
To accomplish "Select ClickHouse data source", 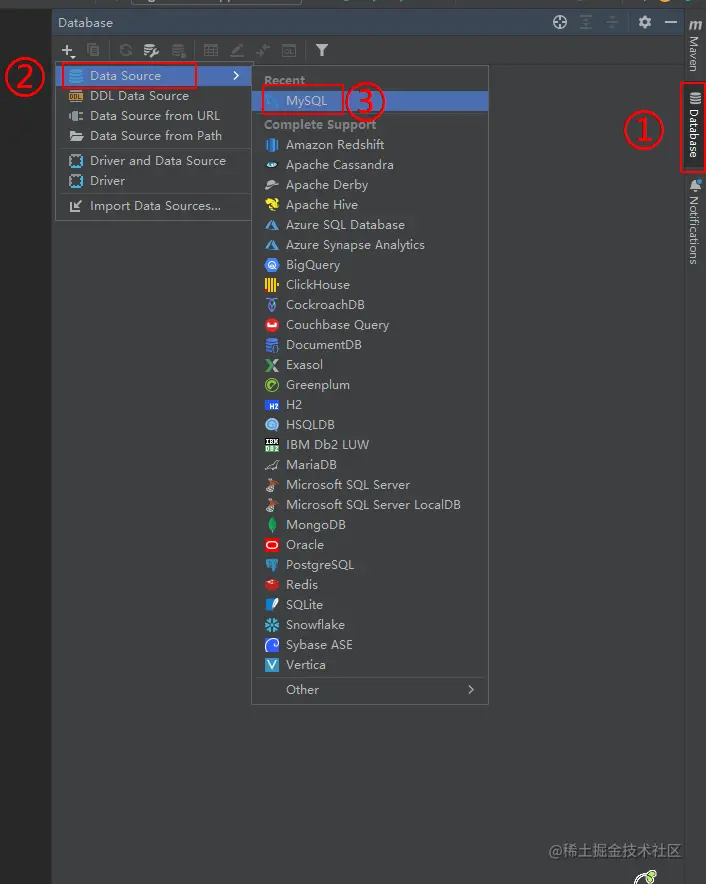I will pos(370,285).
